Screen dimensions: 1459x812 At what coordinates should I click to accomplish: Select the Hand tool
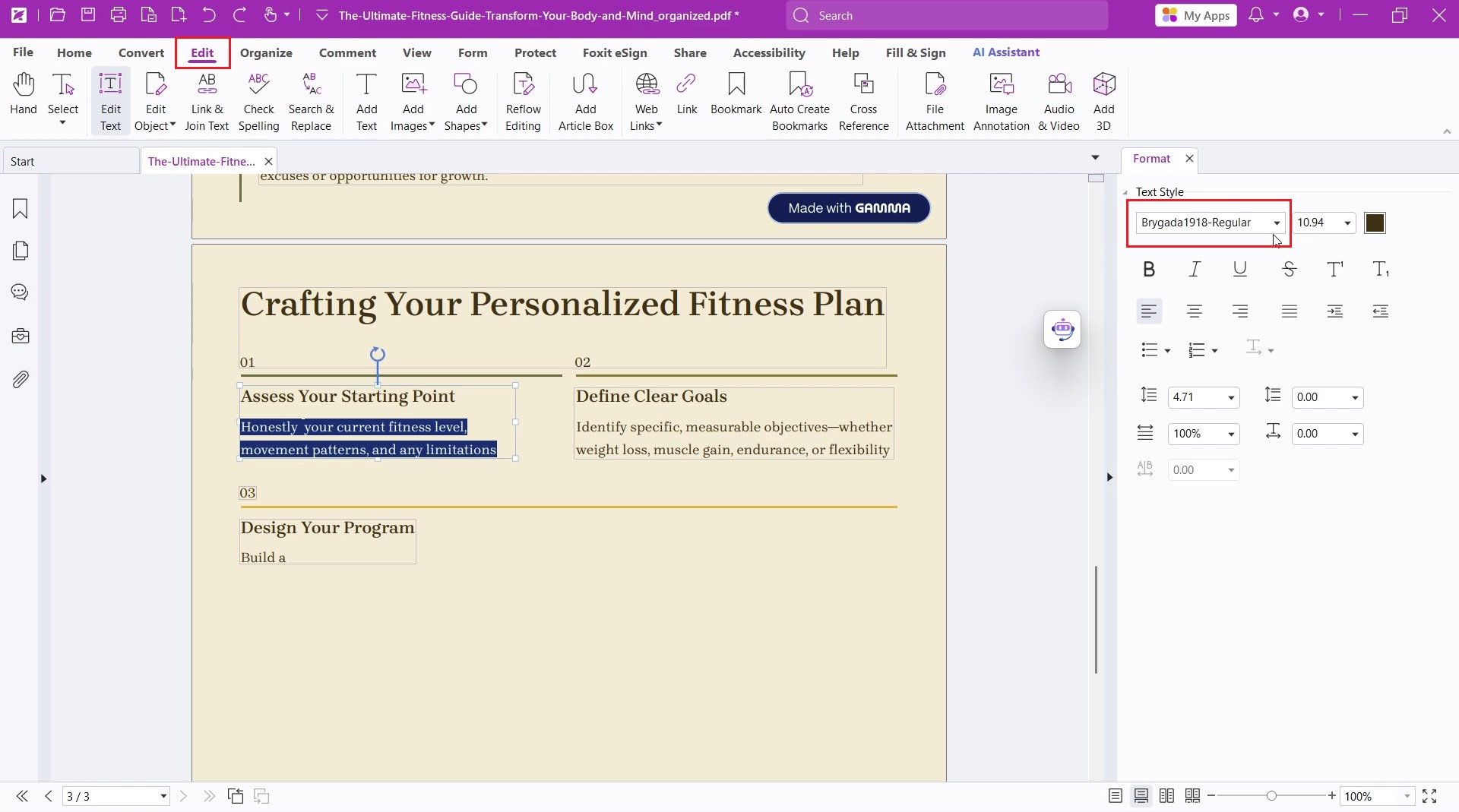[24, 93]
